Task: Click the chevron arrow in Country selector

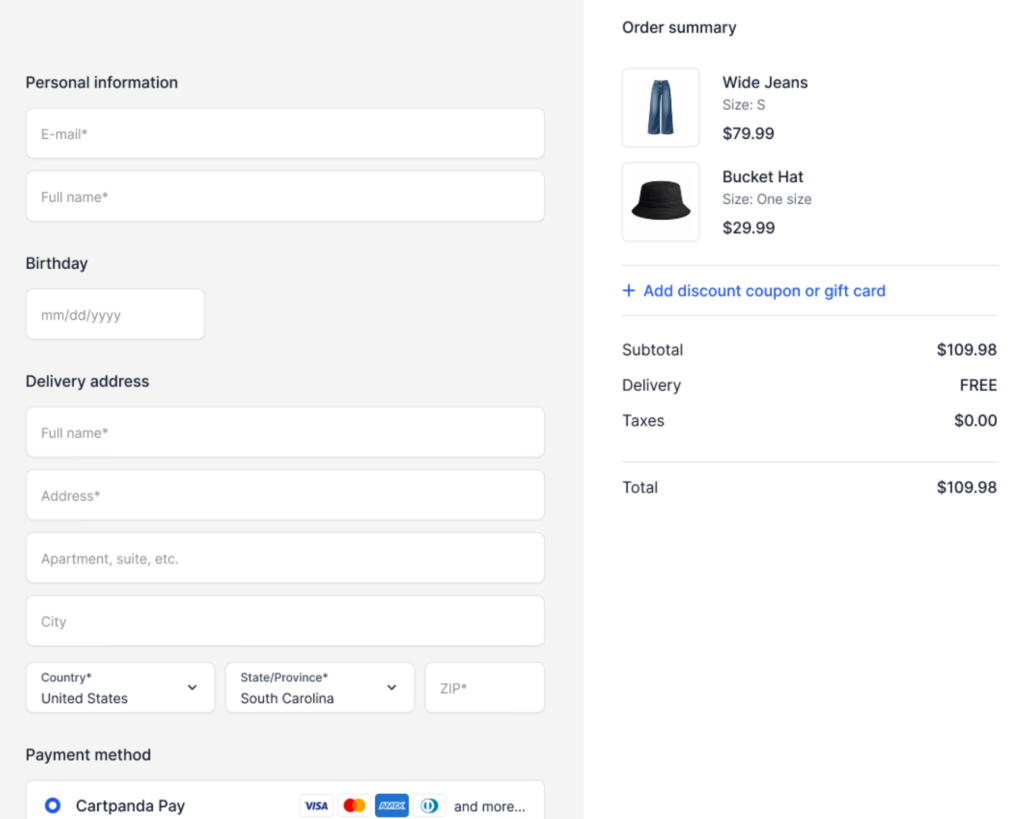Action: (192, 688)
